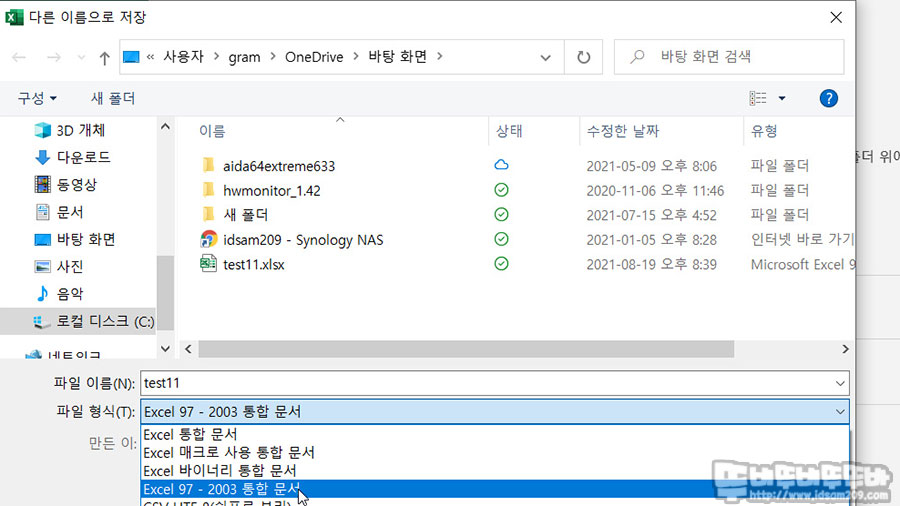Click the 사용자 breadcrumb segment
The image size is (900, 506).
coord(183,57)
